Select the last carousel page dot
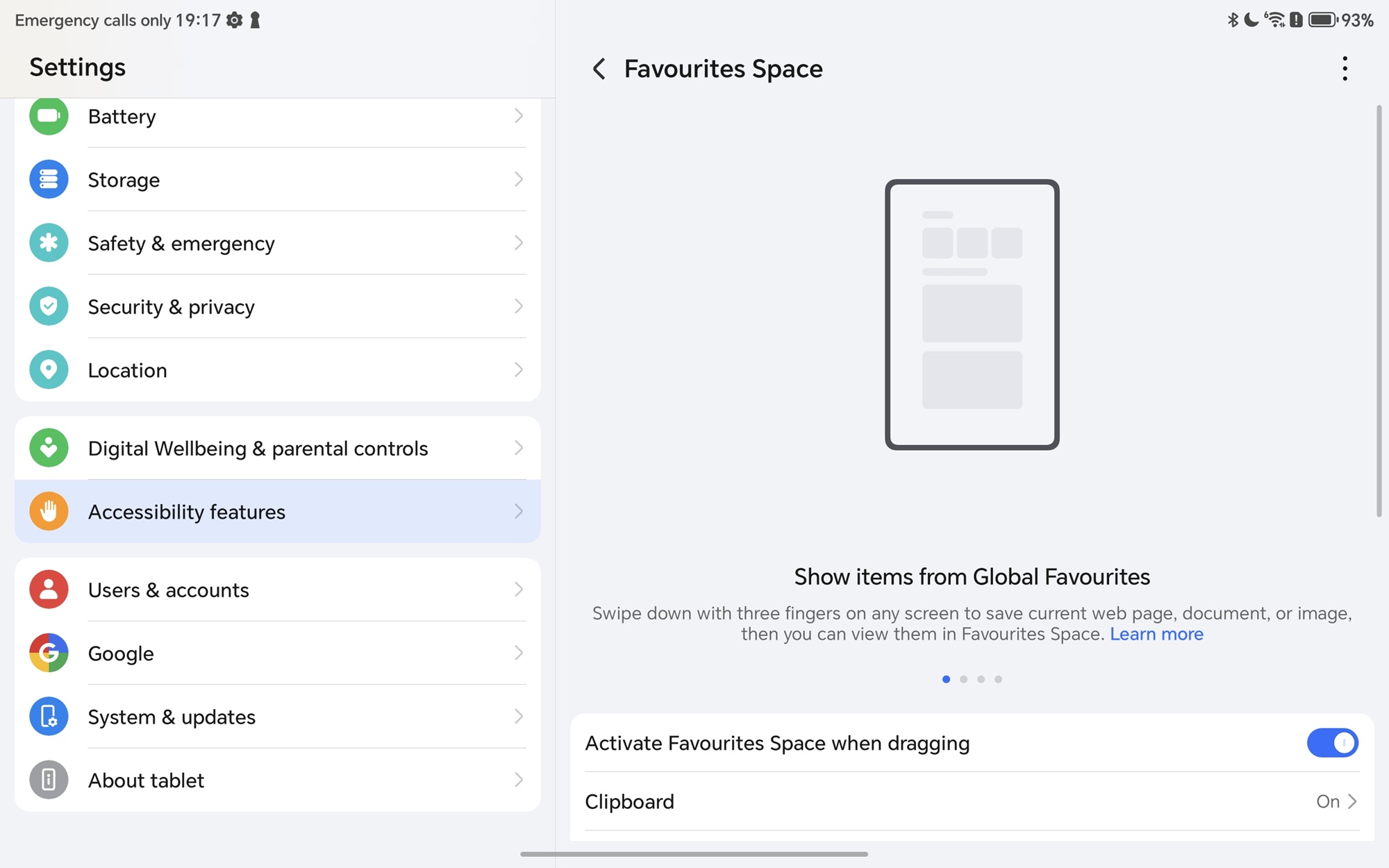Viewport: 1389px width, 868px height. point(998,679)
